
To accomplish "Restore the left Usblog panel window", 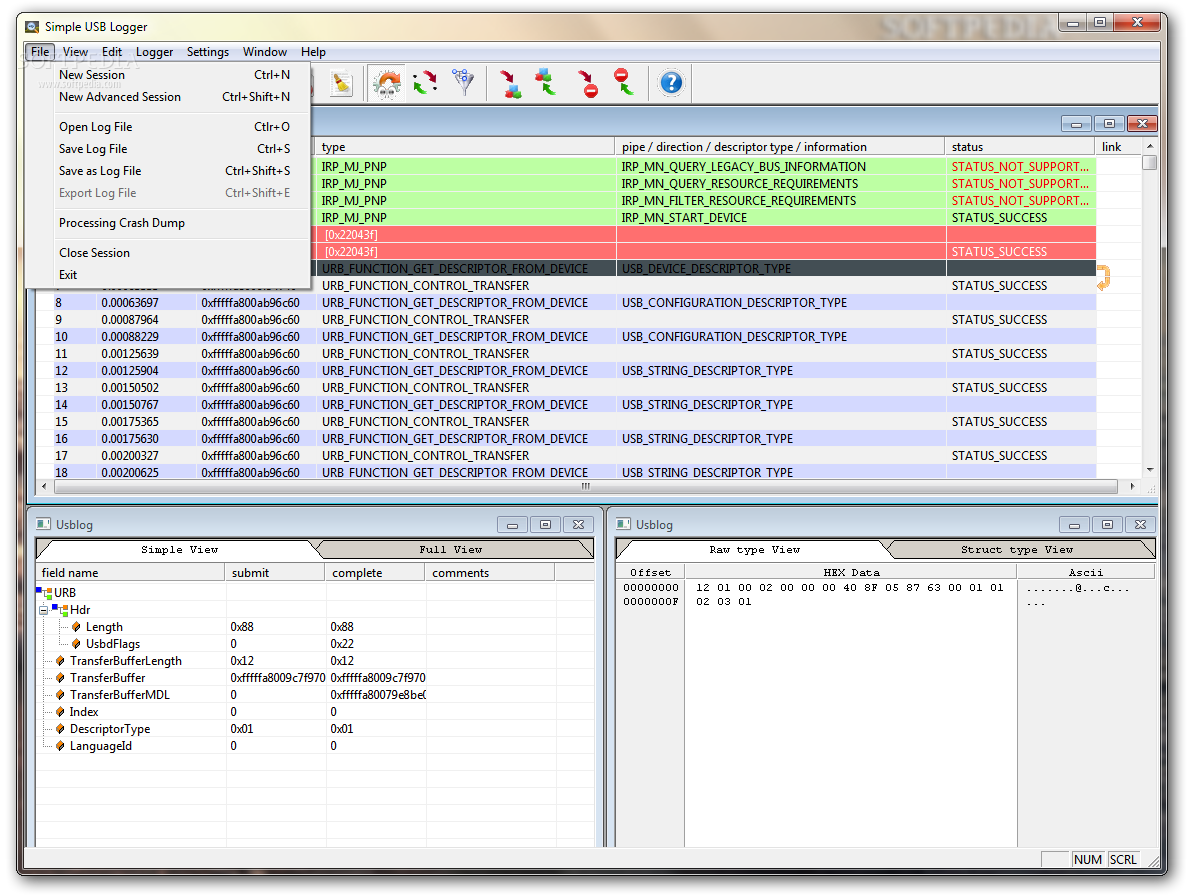I will (x=545, y=524).
